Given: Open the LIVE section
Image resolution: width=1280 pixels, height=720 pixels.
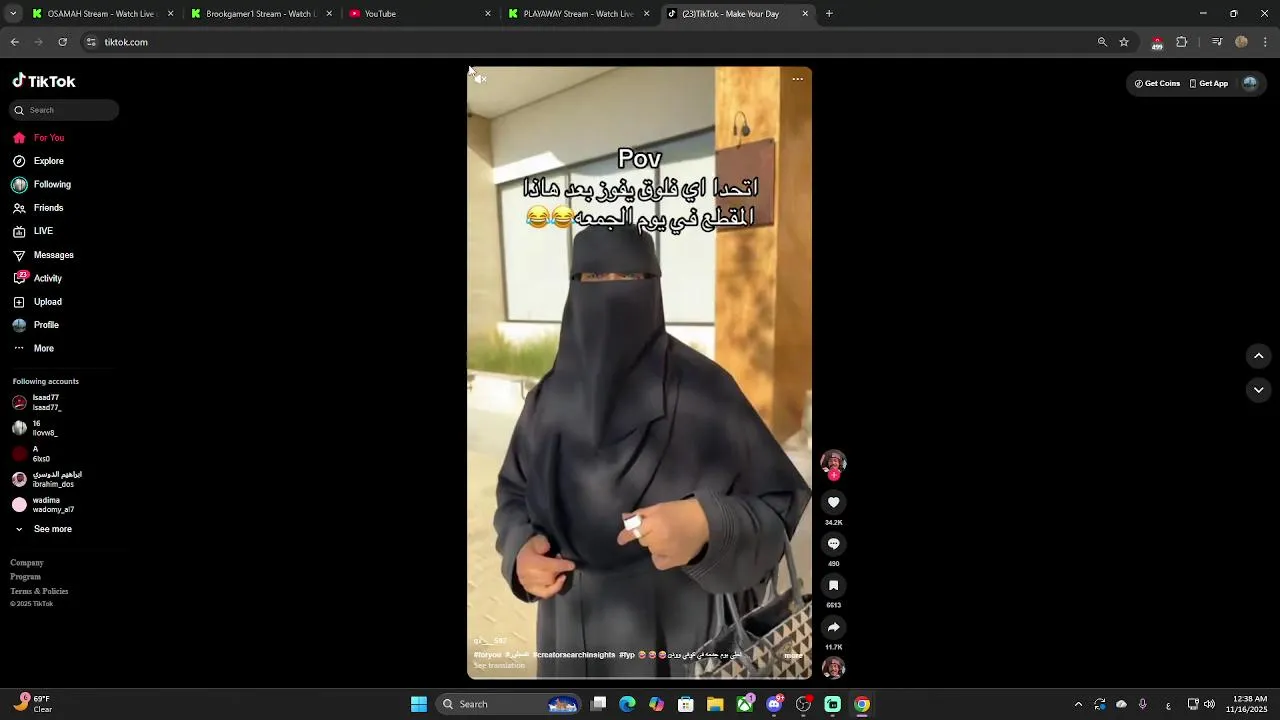Looking at the screenshot, I should coord(33,231).
